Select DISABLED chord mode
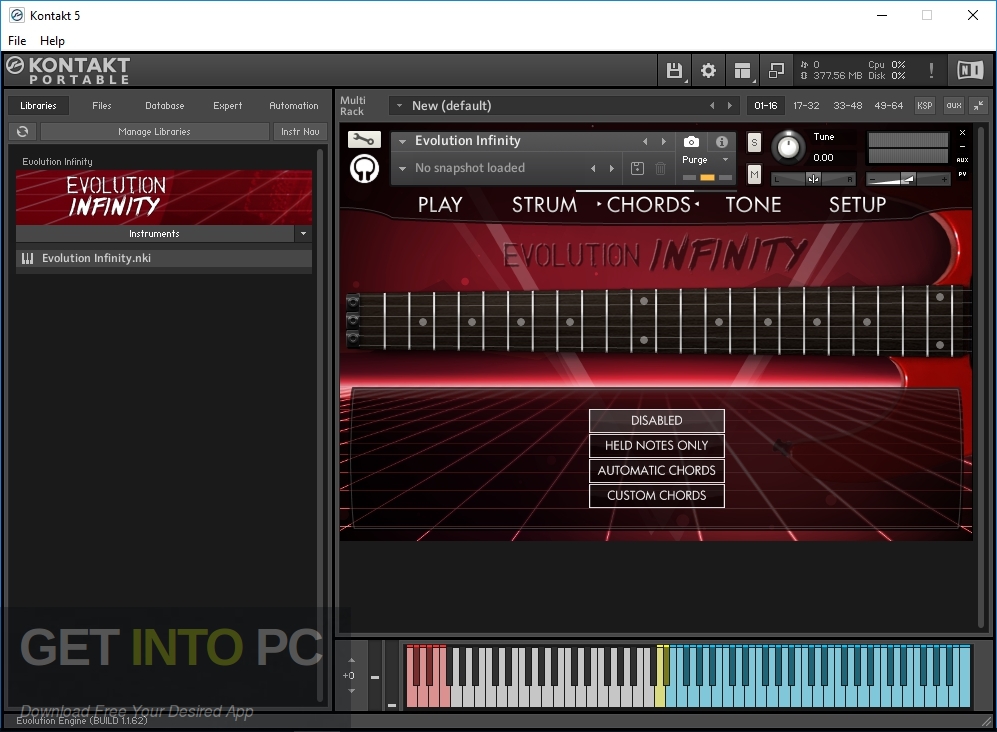 click(656, 420)
